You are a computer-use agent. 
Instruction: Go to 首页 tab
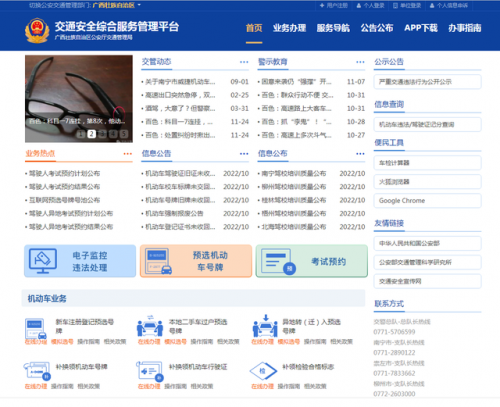254,28
